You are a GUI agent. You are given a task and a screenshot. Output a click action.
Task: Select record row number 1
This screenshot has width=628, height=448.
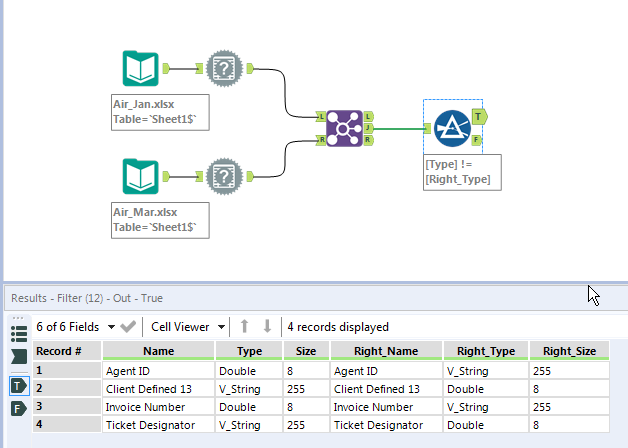tap(67, 370)
